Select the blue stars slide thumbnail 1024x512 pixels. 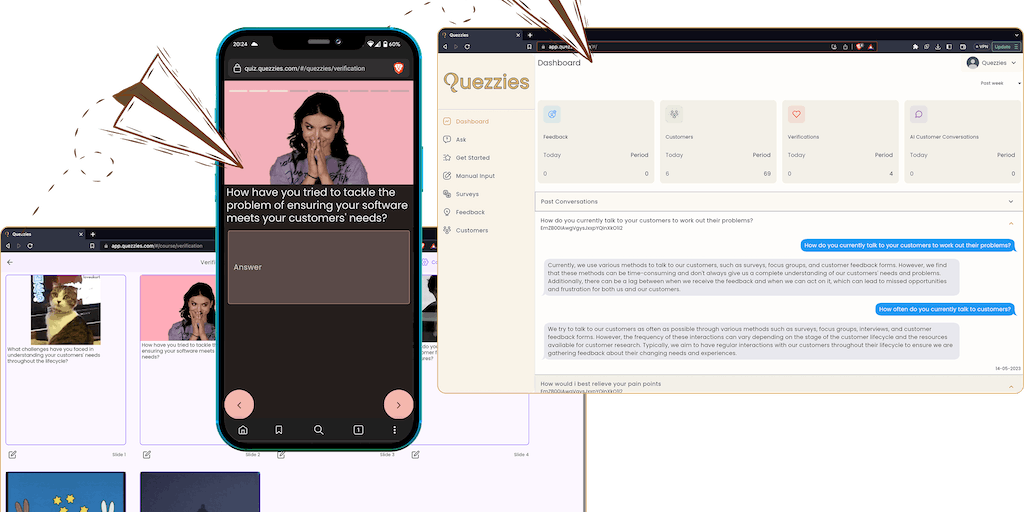[x=65, y=492]
